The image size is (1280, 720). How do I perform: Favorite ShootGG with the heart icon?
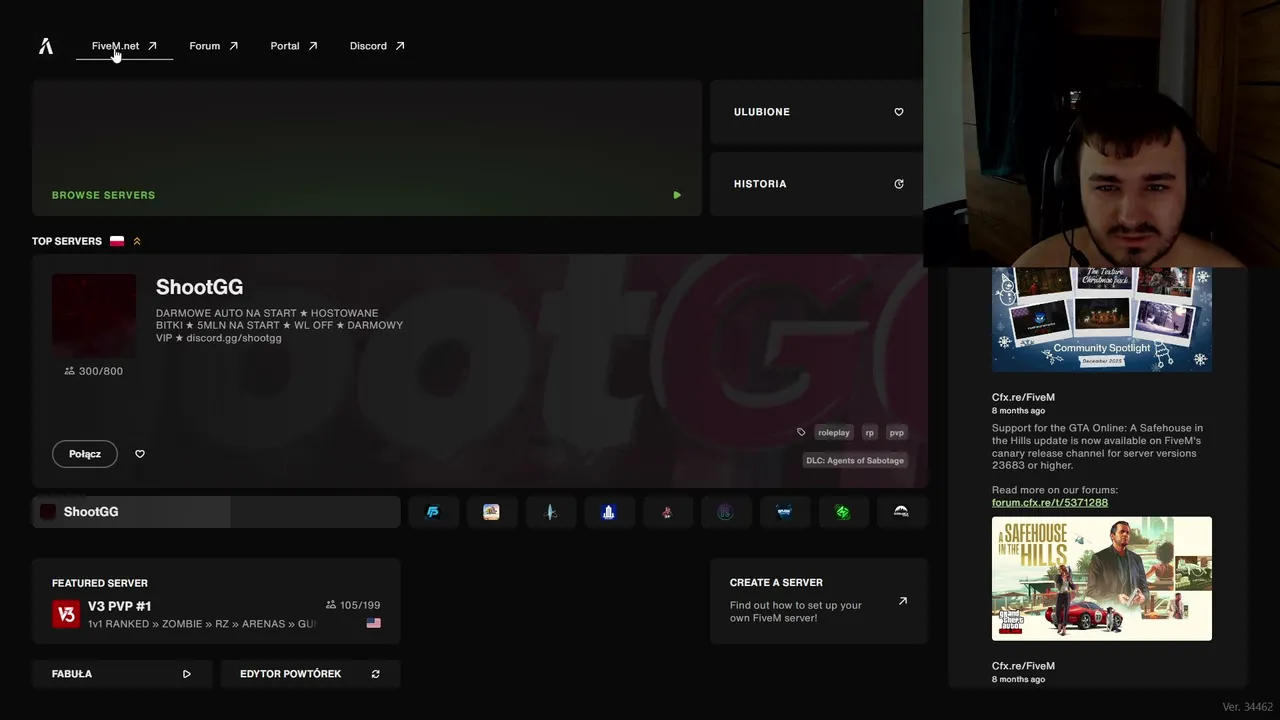point(140,454)
